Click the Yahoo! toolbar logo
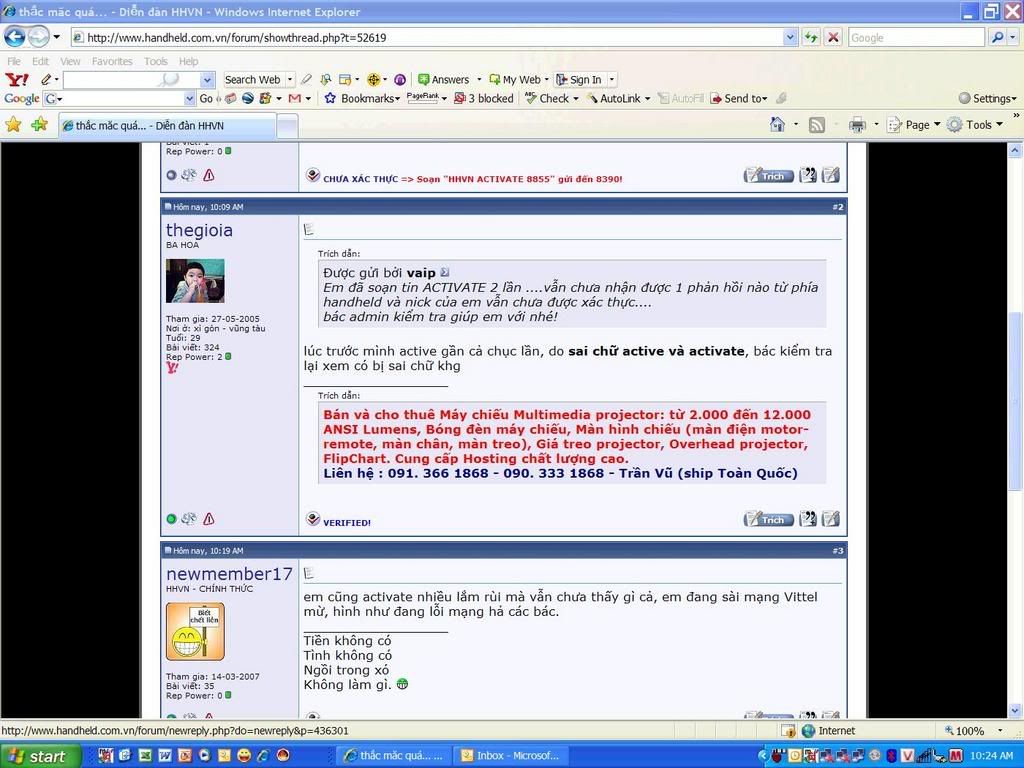1024x768 pixels. click(17, 80)
